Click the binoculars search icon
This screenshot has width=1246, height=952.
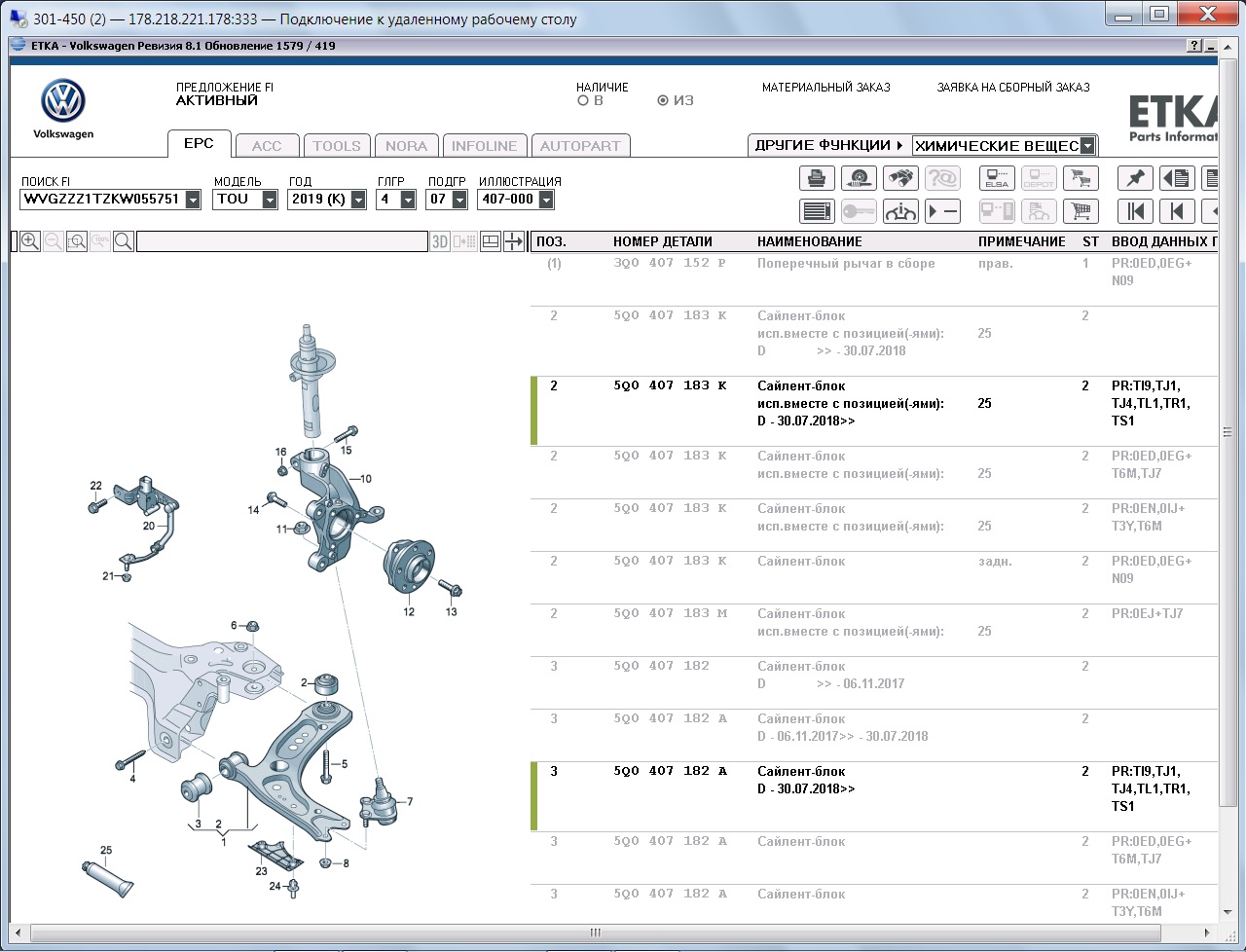(x=901, y=178)
